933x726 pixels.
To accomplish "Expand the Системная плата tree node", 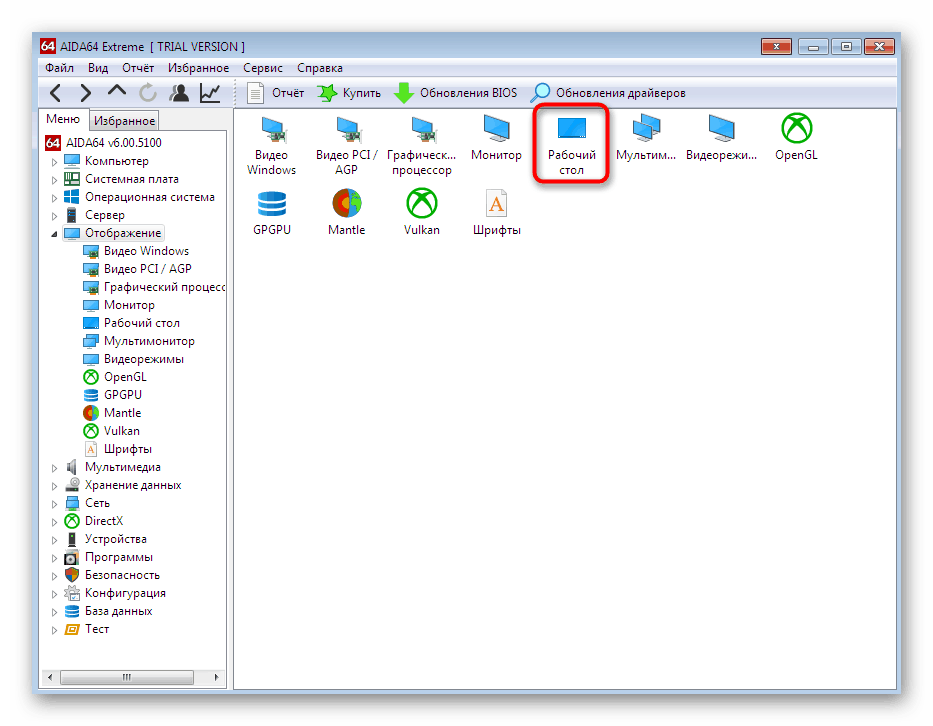I will (54, 180).
